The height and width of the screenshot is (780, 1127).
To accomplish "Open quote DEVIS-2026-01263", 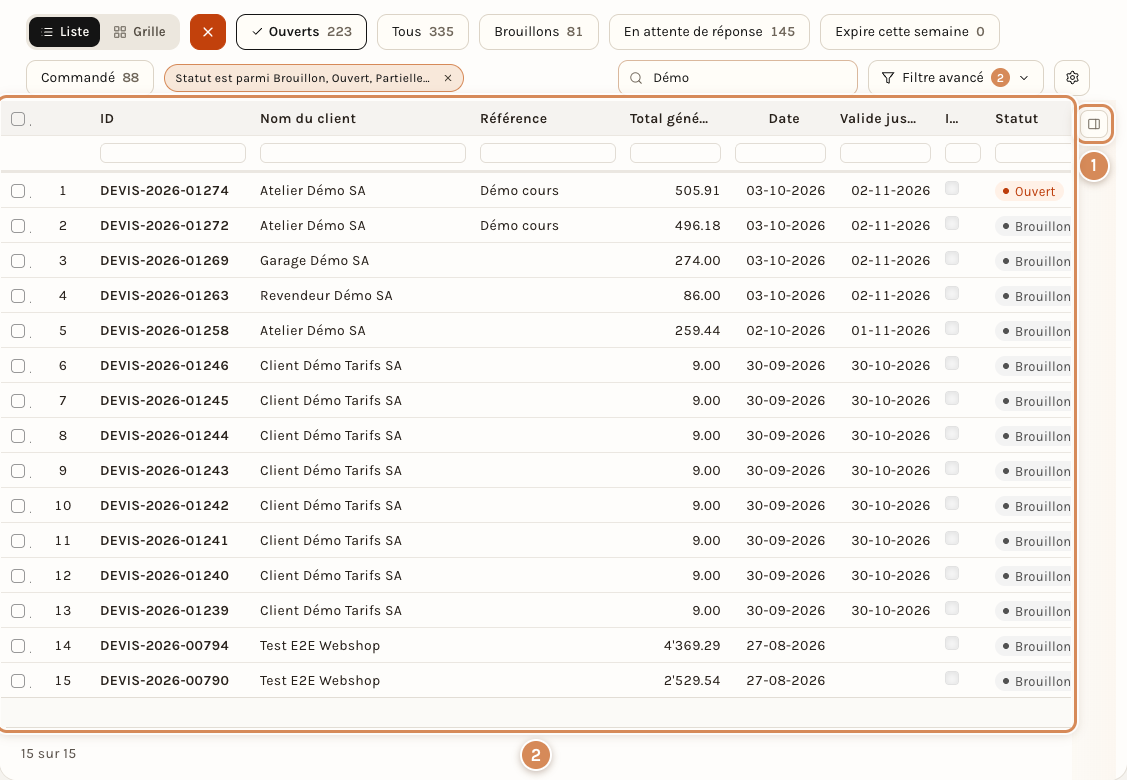I will pyautogui.click(x=165, y=295).
